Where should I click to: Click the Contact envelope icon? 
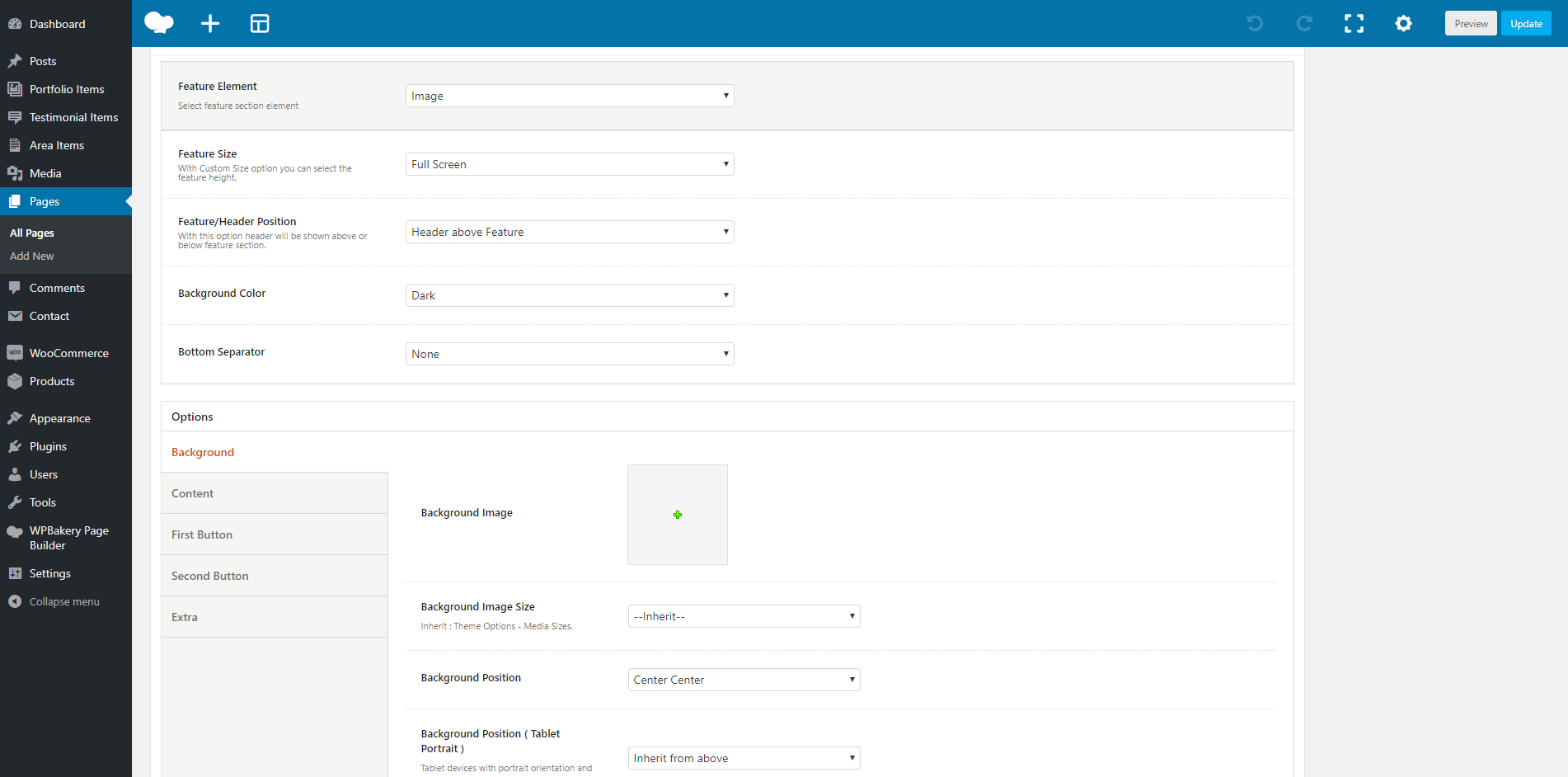15,316
